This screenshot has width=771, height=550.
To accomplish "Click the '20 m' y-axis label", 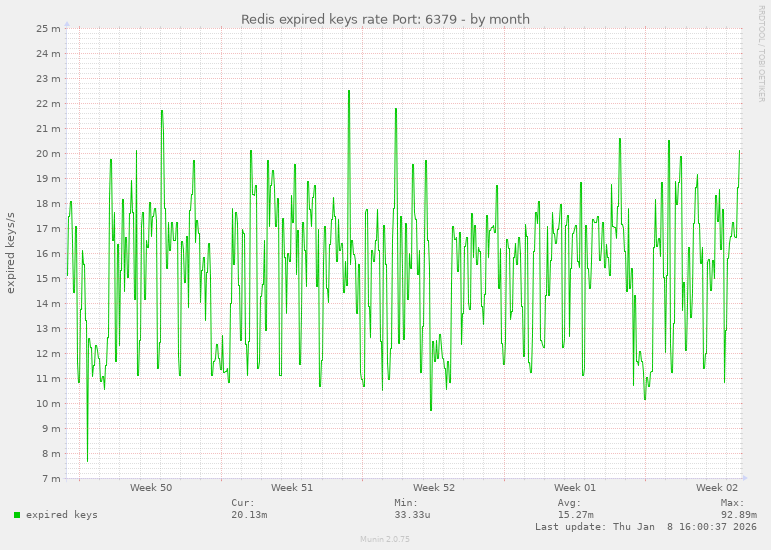I will tap(48, 154).
